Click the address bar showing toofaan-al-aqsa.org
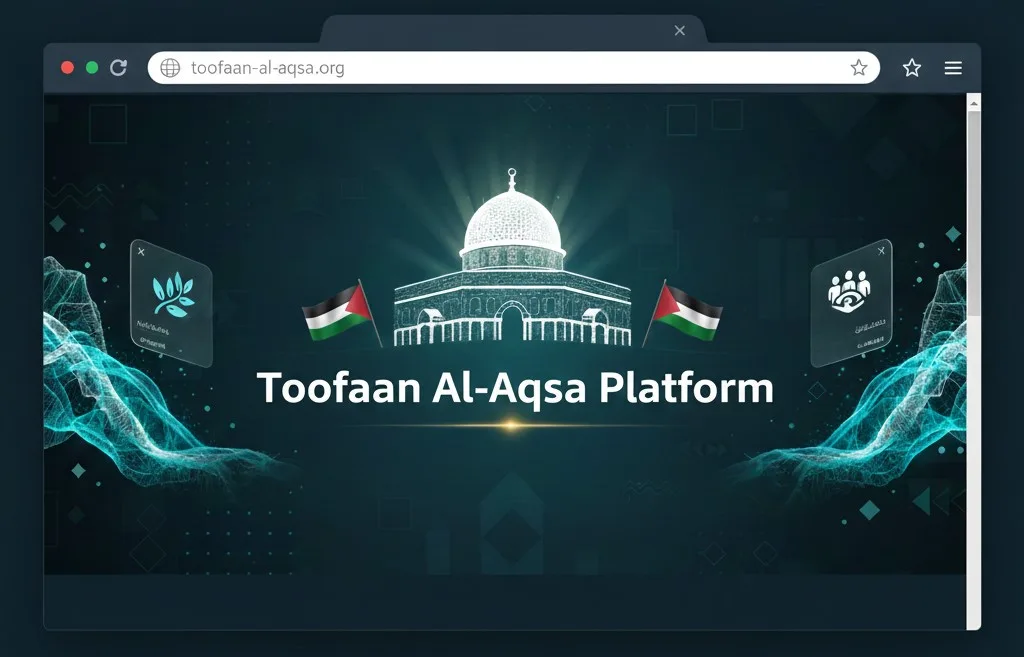 (513, 68)
